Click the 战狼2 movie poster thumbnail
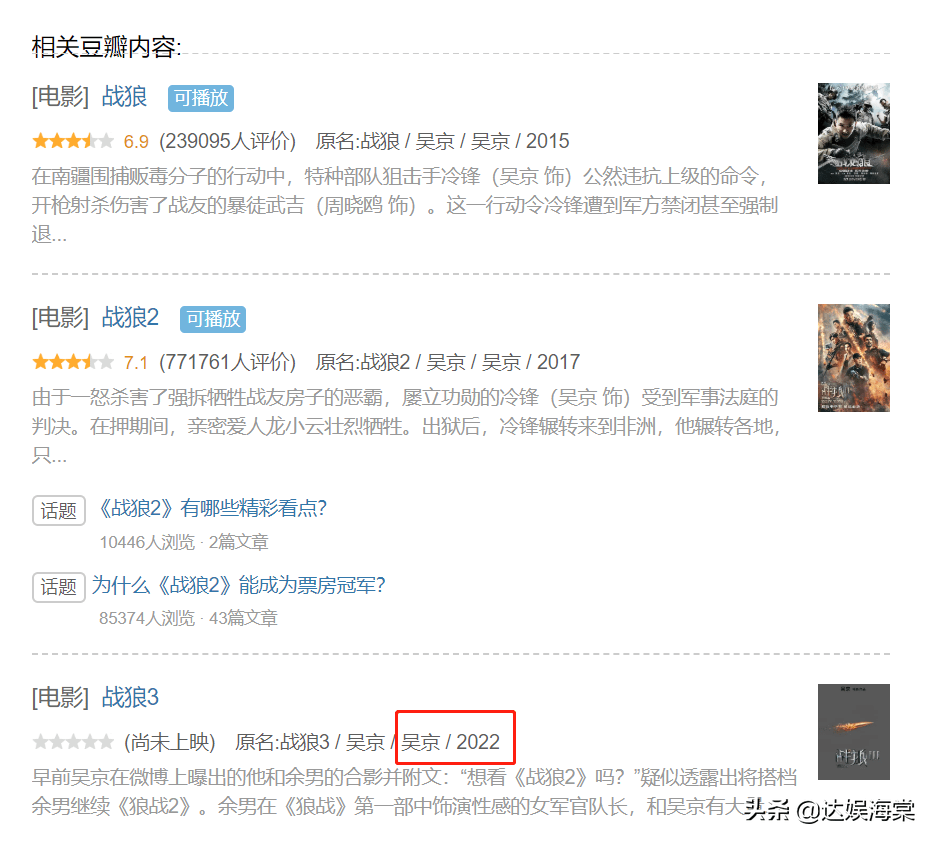This screenshot has height=843, width=936. point(853,357)
